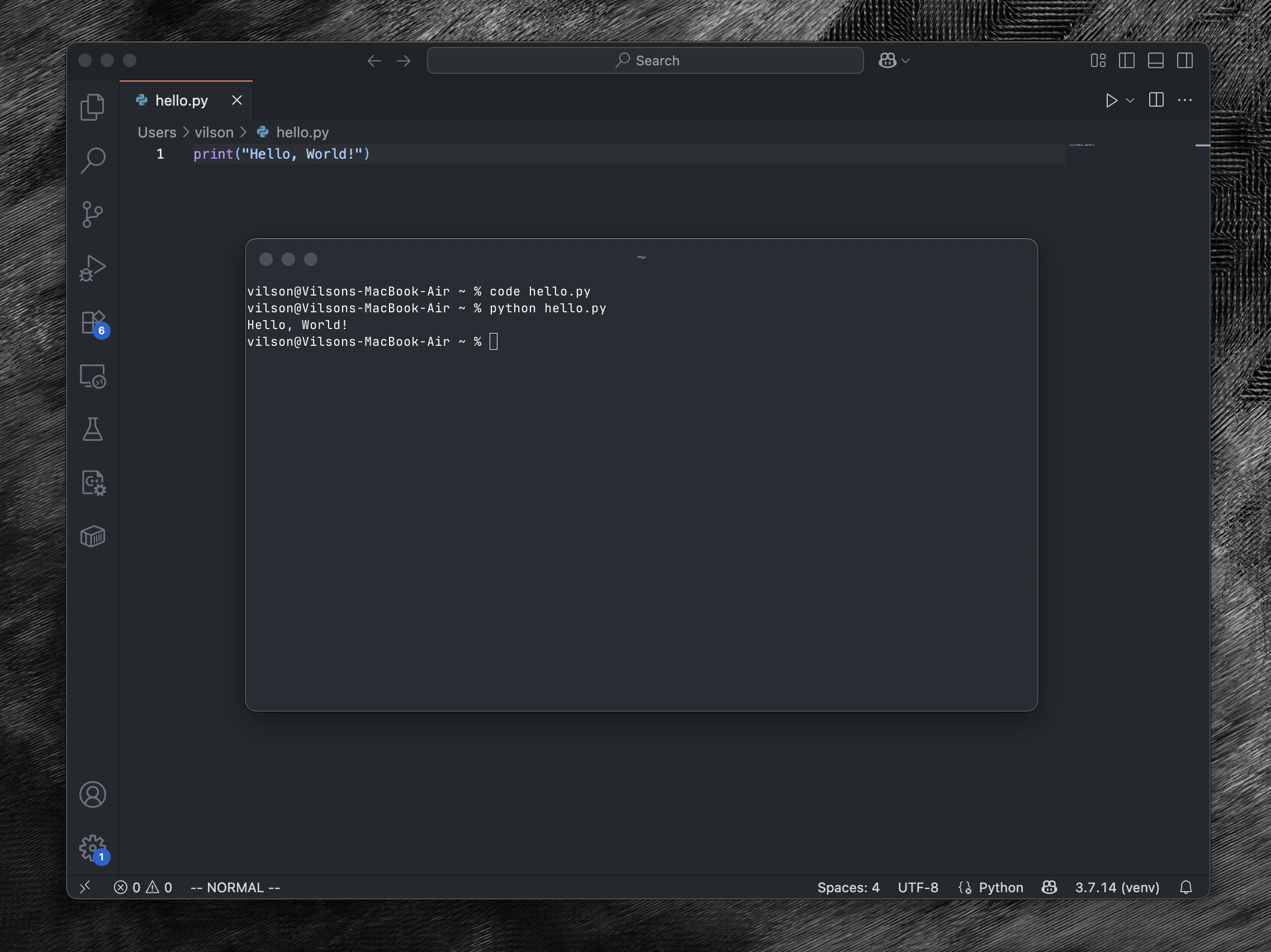Change the Python language mode in status bar
The width and height of the screenshot is (1271, 952).
tap(1000, 887)
